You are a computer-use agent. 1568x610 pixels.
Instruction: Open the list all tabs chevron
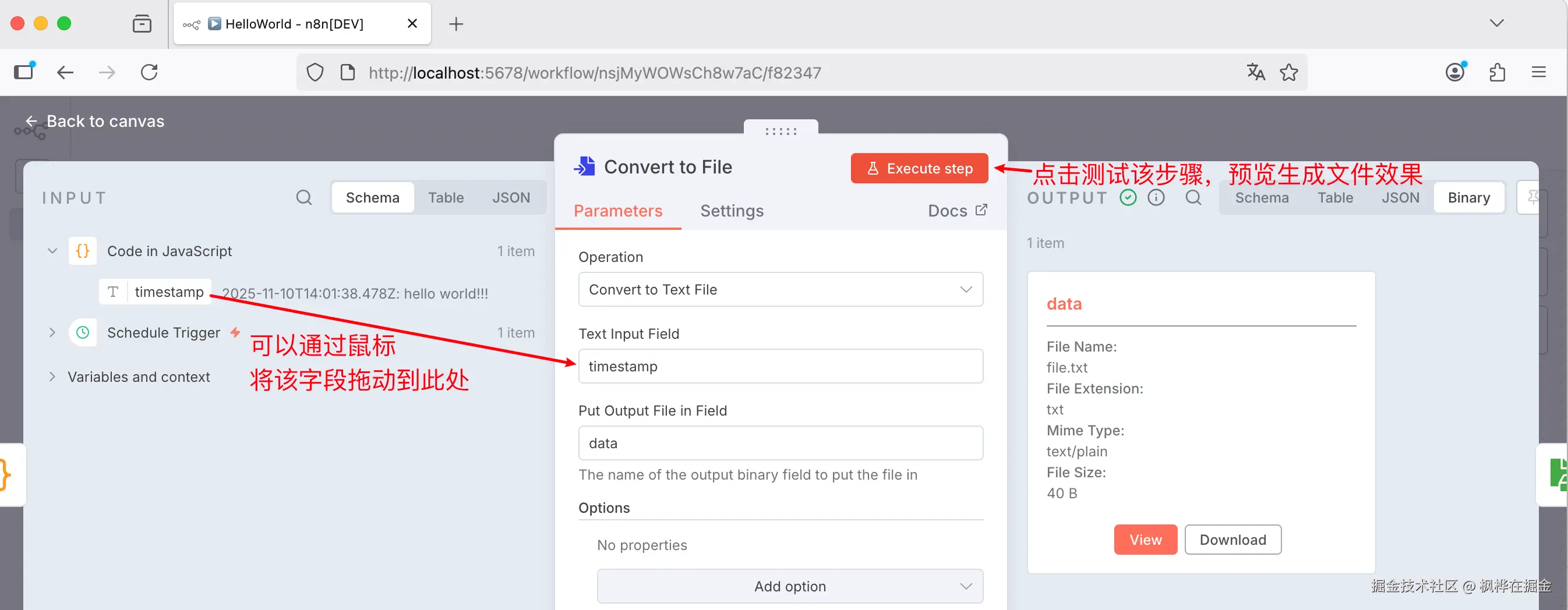click(x=1497, y=23)
